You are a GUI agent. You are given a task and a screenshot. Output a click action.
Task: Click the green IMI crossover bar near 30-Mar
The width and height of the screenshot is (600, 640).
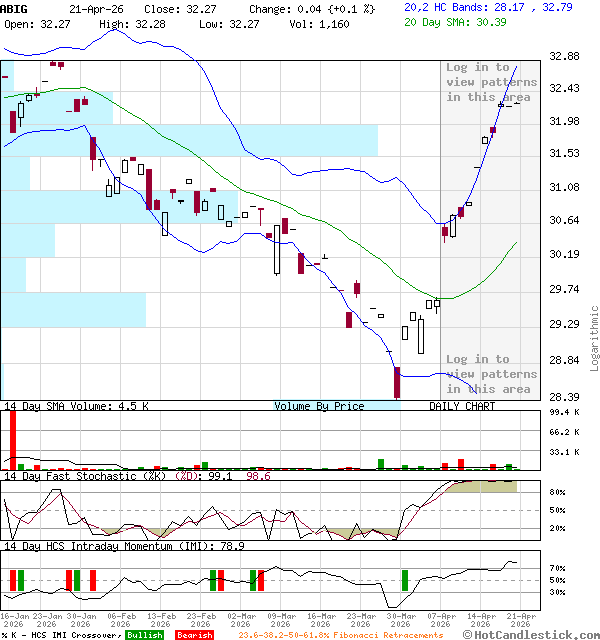pyautogui.click(x=405, y=580)
